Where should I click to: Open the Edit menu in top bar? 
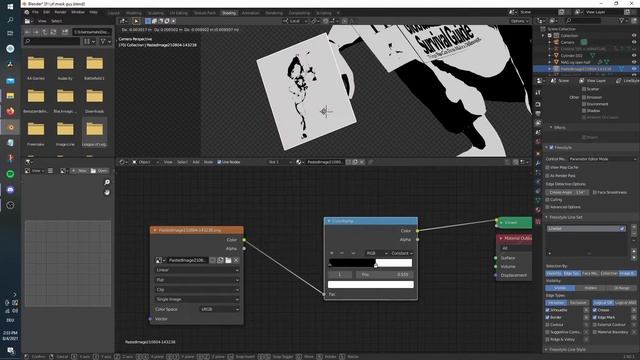click(47, 12)
